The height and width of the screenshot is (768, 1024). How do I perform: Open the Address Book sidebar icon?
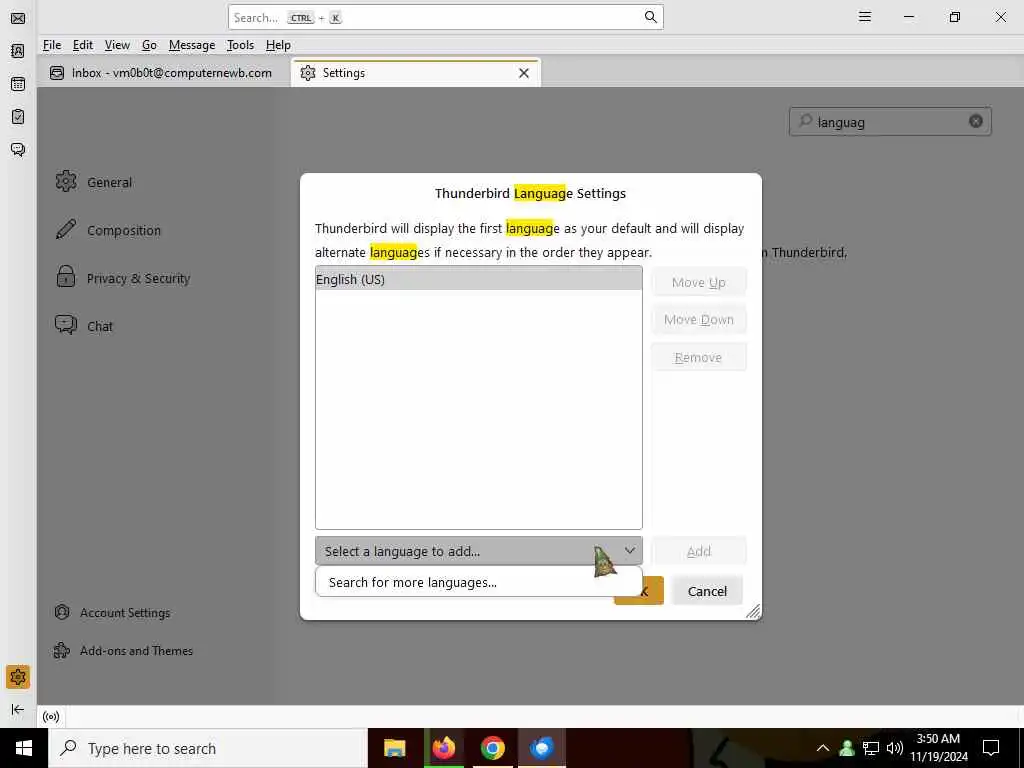(18, 51)
